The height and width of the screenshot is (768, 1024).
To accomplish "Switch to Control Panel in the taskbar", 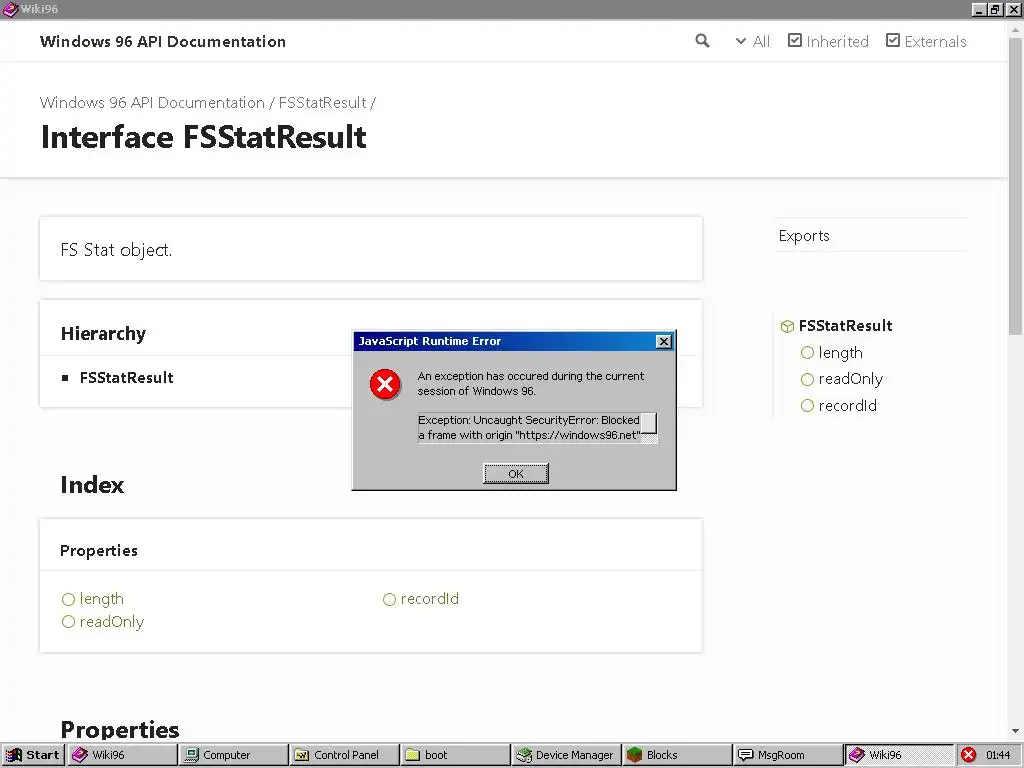I will (345, 755).
